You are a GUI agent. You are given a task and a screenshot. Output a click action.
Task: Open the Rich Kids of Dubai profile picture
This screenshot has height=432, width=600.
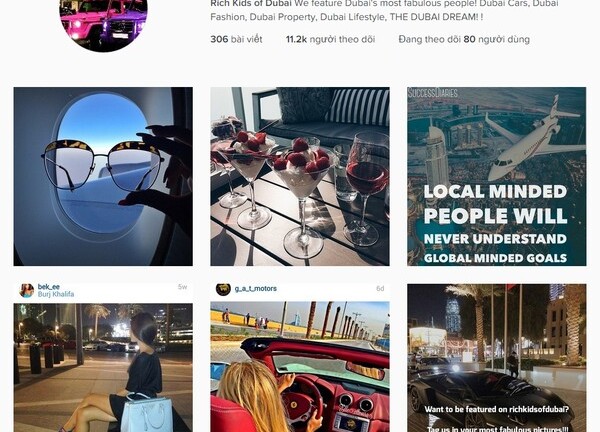pyautogui.click(x=103, y=24)
